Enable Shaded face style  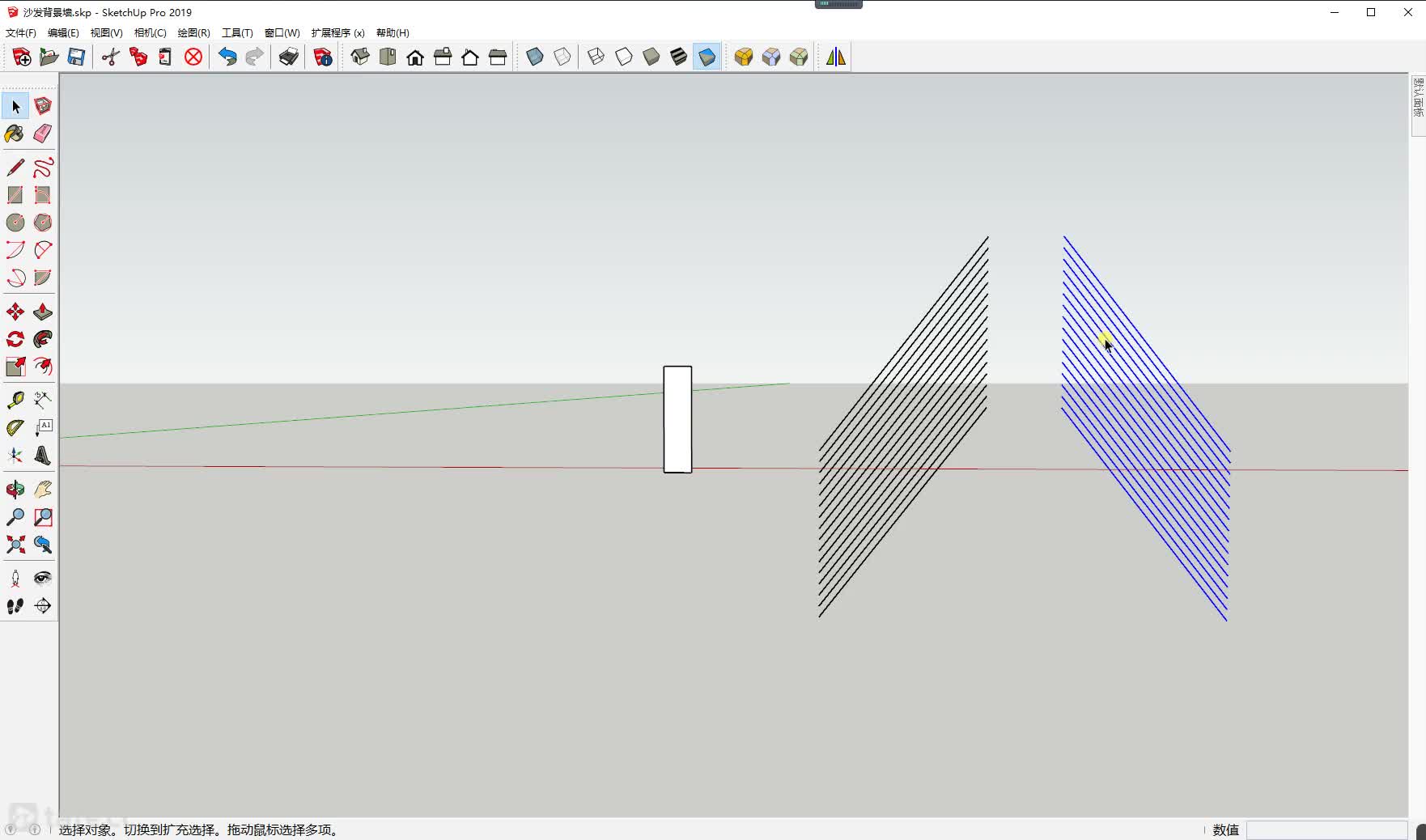[x=651, y=57]
